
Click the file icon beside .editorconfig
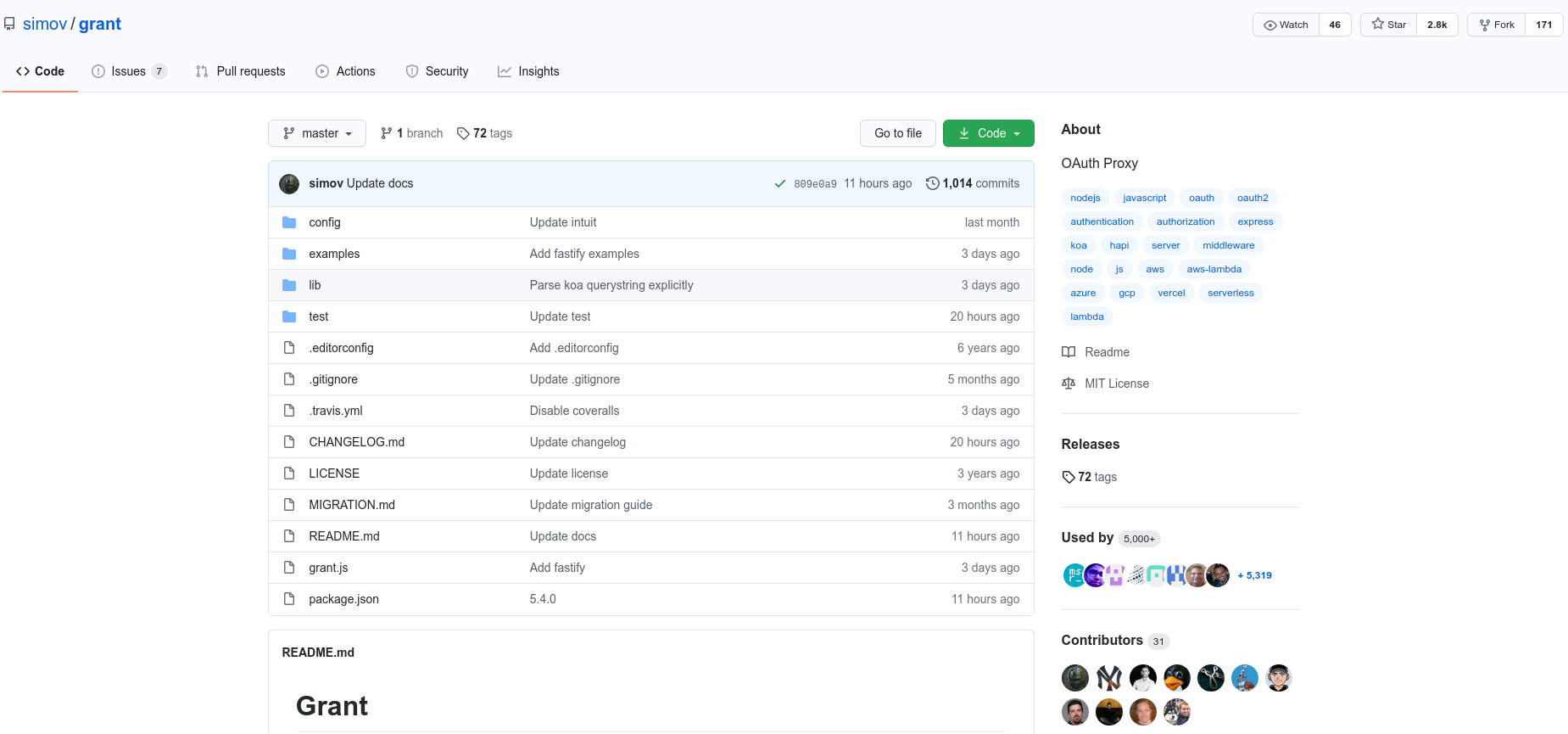tap(289, 348)
